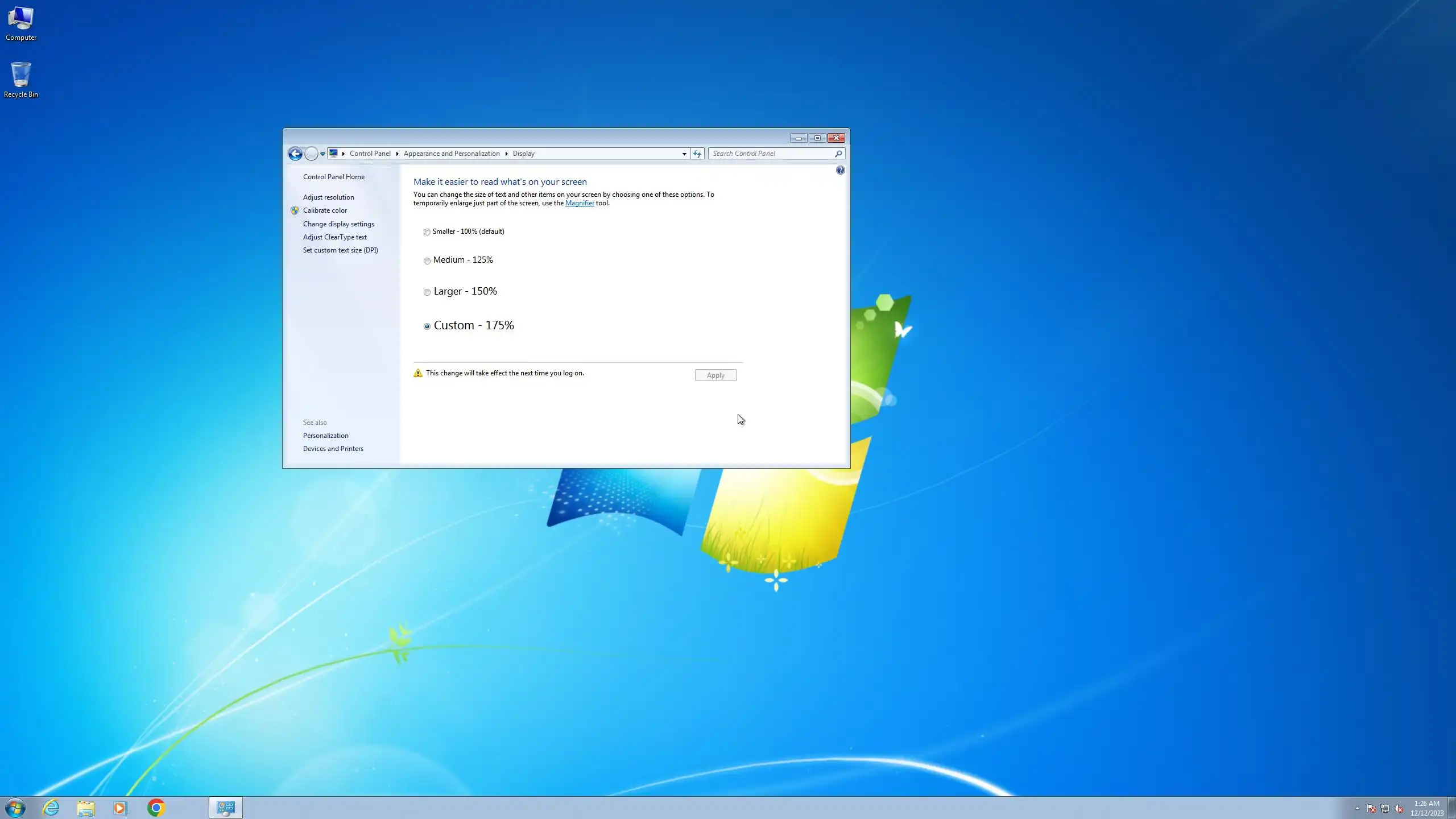Click the help question mark icon
The height and width of the screenshot is (819, 1456).
tap(840, 170)
